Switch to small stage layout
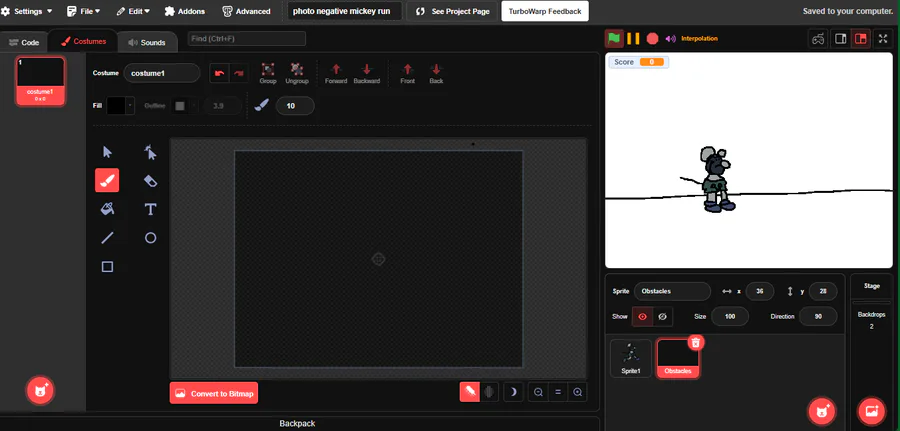The height and width of the screenshot is (431, 900). [841, 39]
